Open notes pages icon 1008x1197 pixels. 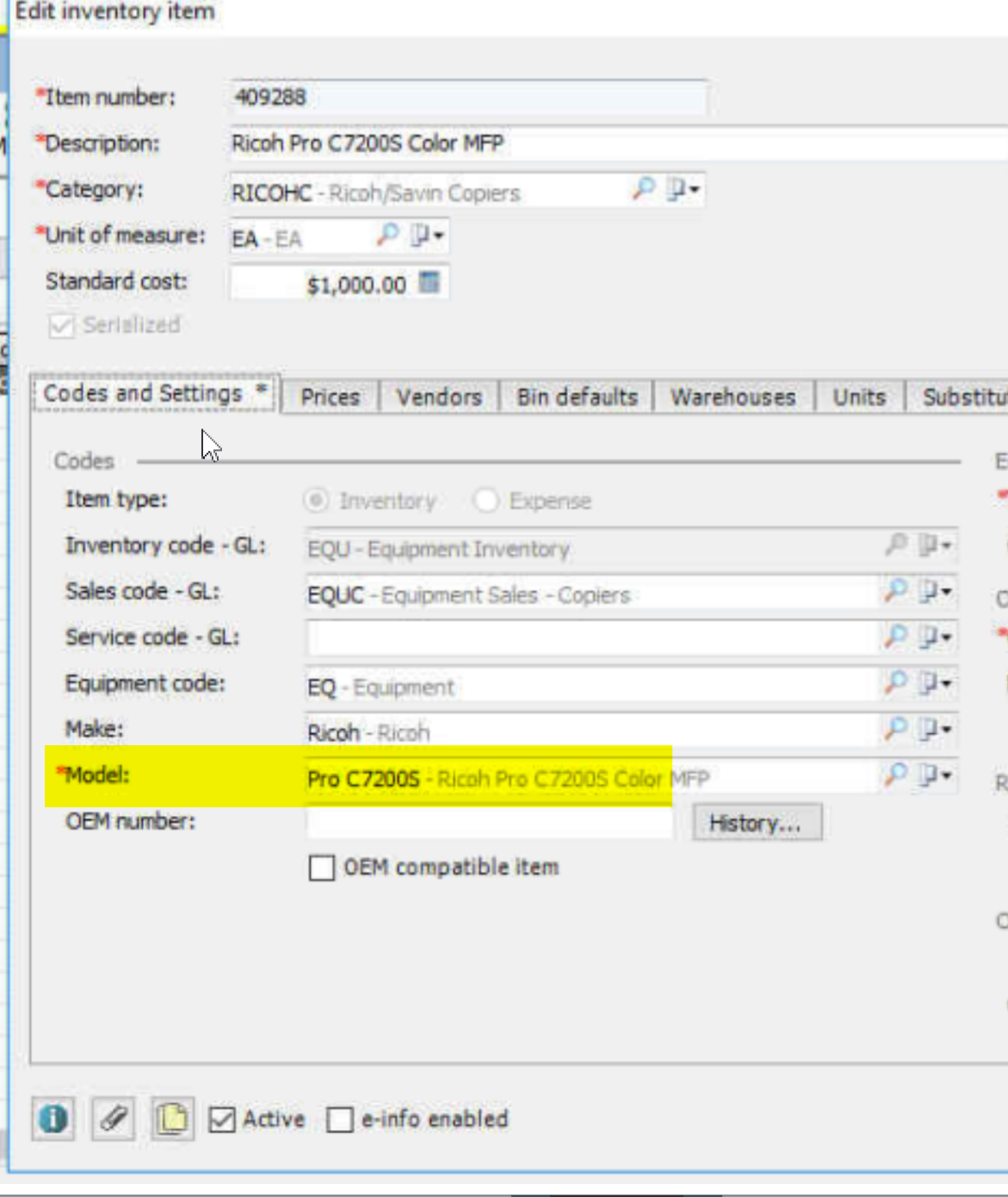[172, 1119]
